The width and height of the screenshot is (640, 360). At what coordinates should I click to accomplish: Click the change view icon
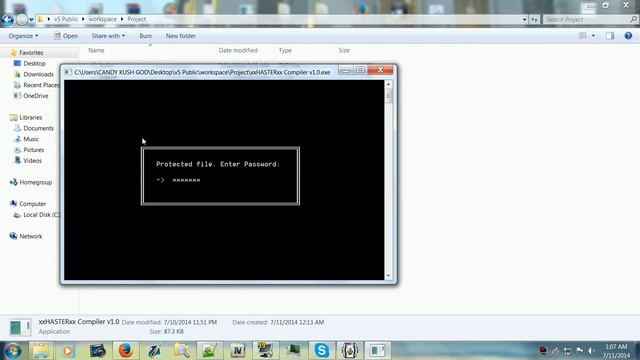(x=583, y=36)
